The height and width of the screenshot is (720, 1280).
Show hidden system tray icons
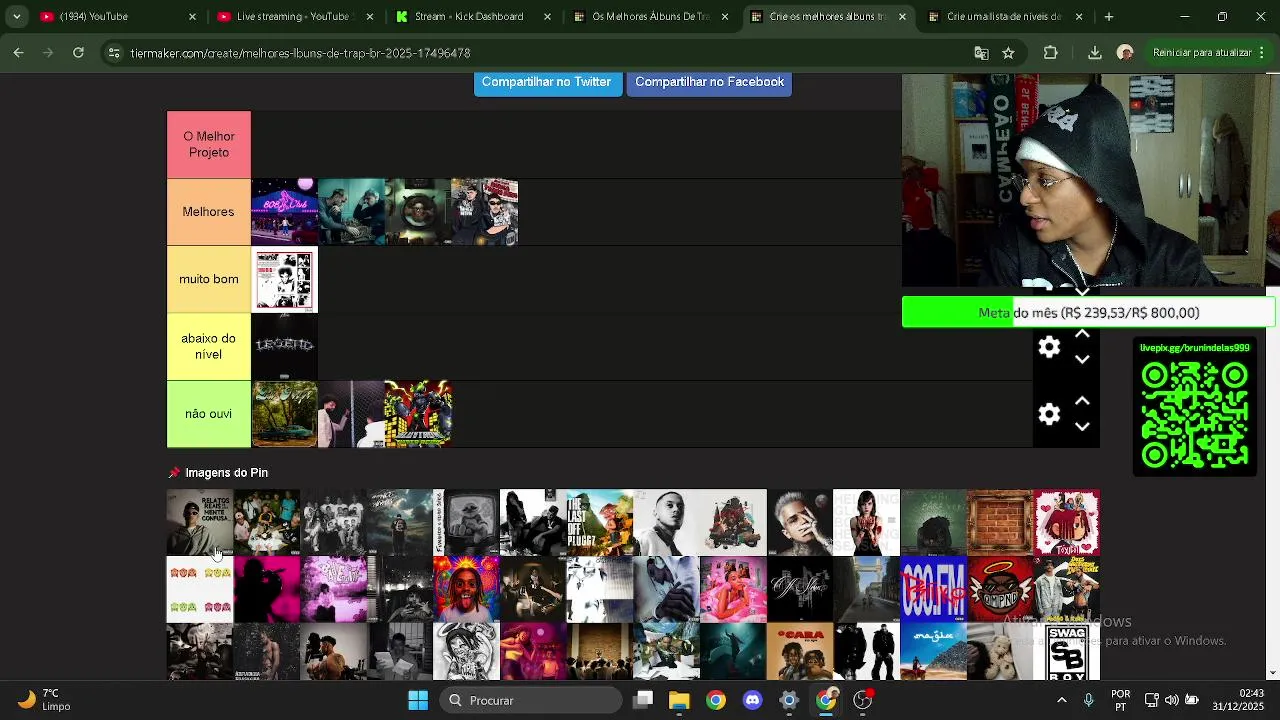pyautogui.click(x=1061, y=700)
